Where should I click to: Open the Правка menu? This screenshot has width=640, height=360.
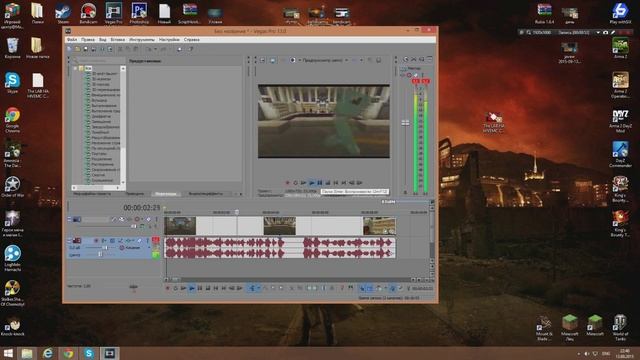(x=88, y=40)
